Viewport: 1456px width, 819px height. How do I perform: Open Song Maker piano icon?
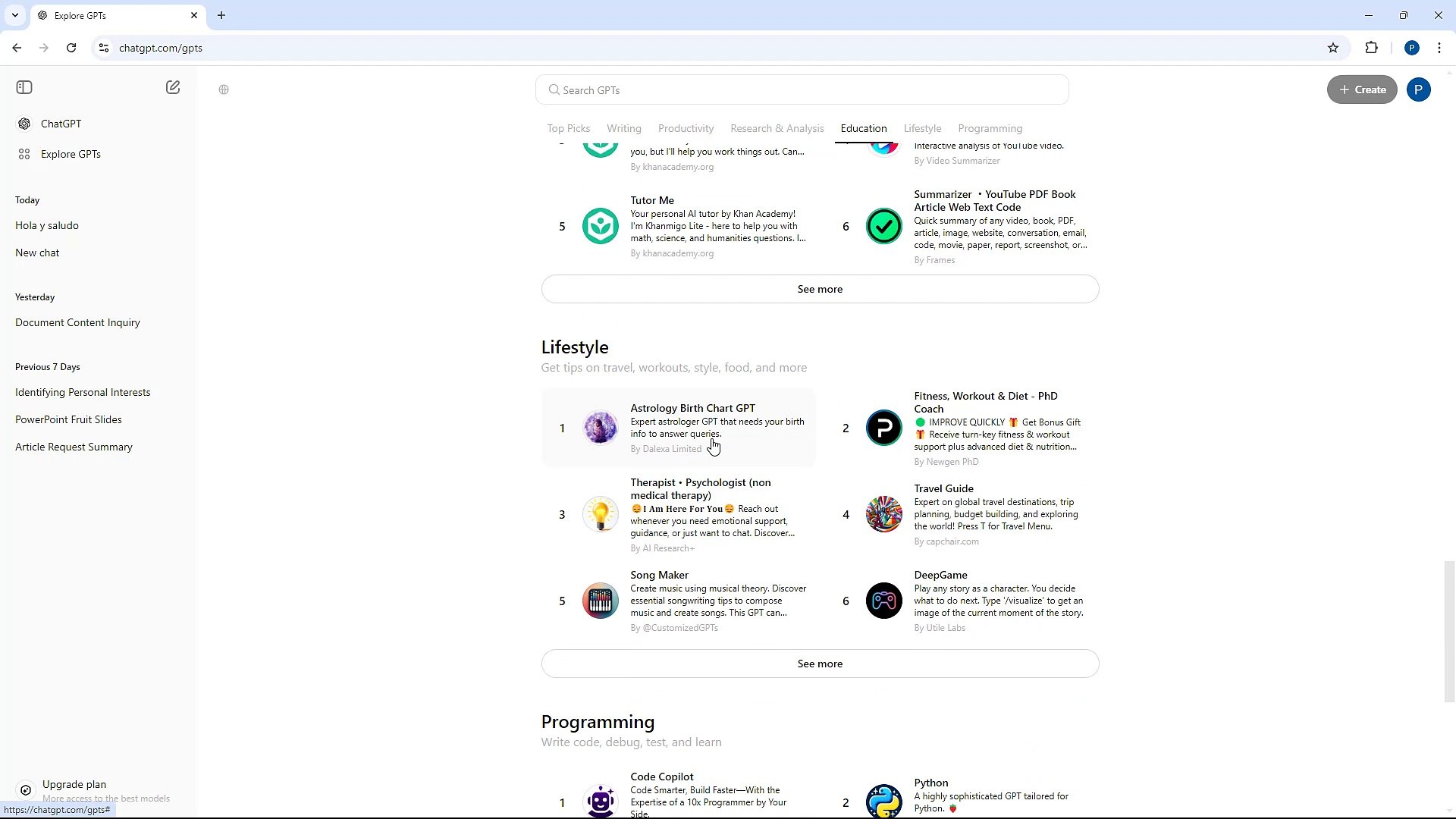(600, 601)
